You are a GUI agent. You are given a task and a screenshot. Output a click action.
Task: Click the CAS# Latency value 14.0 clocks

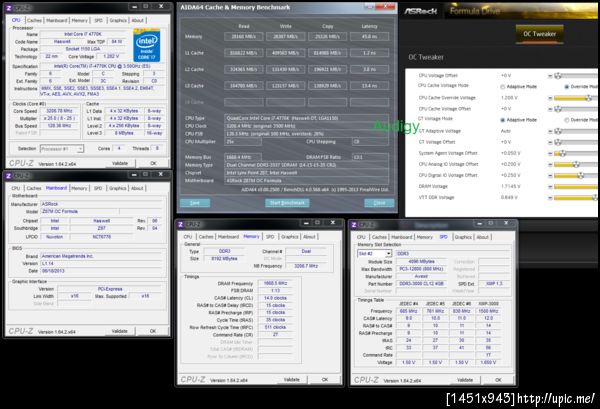point(275,298)
